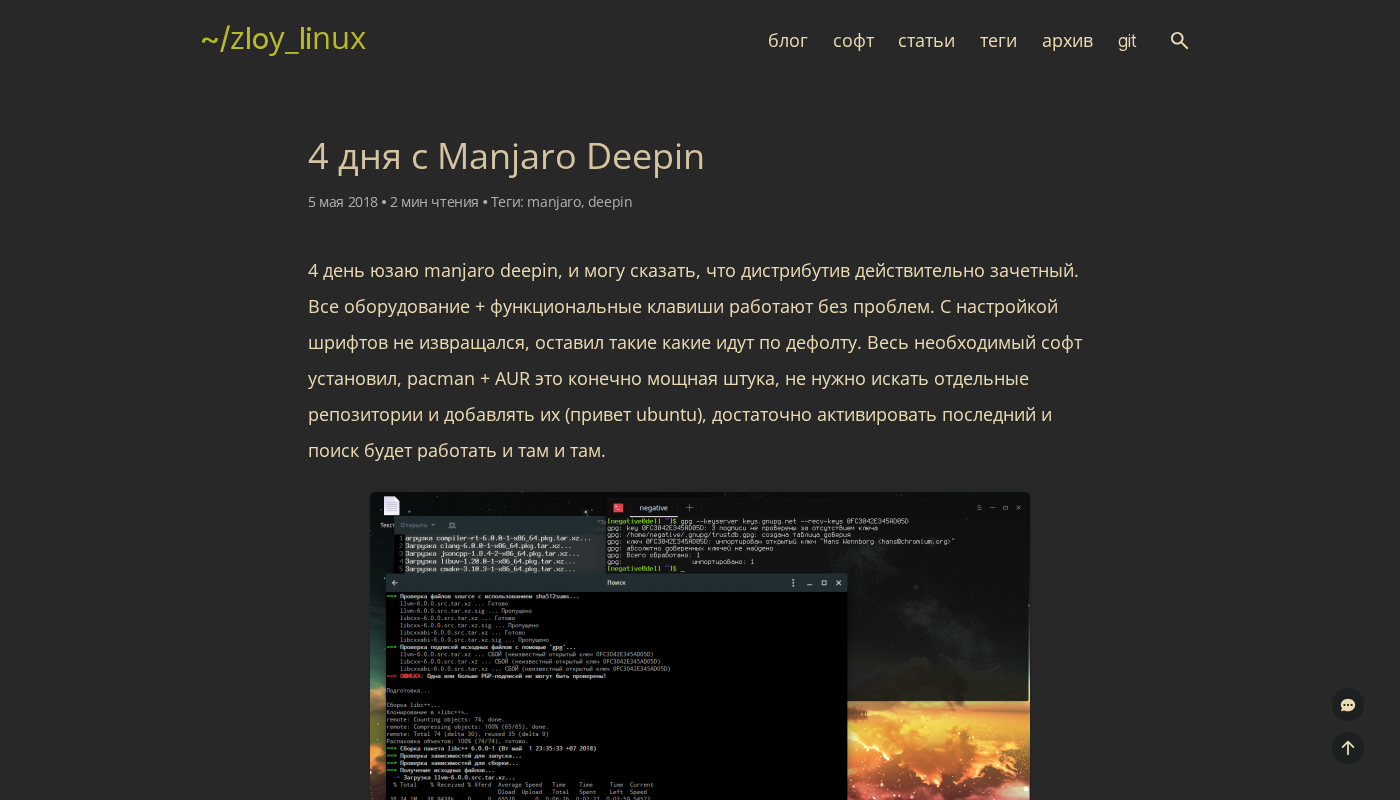Viewport: 1400px width, 800px height.
Task: Click the comments speech bubble button
Action: tap(1347, 705)
